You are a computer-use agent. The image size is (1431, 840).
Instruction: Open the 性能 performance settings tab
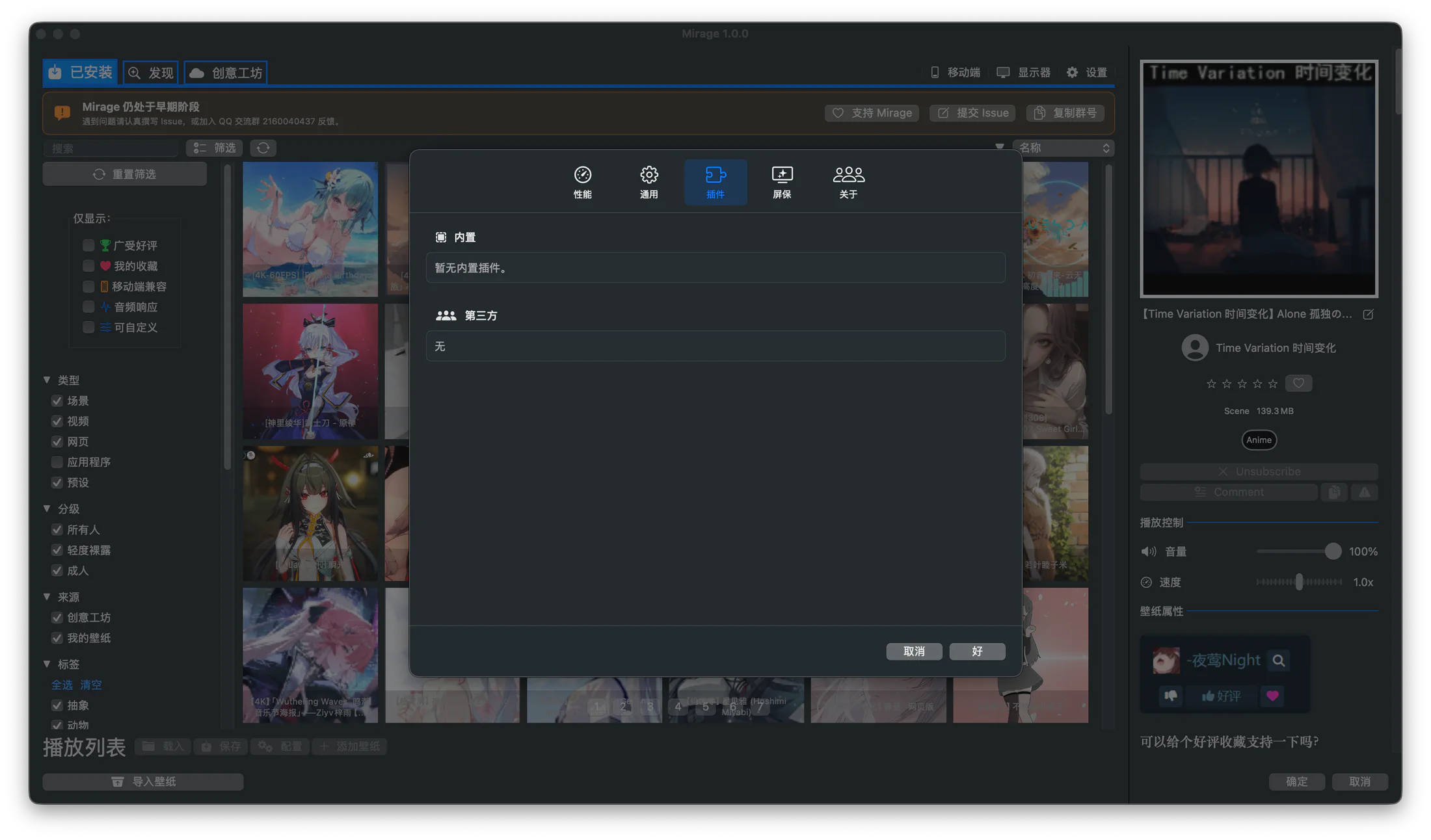pos(582,182)
